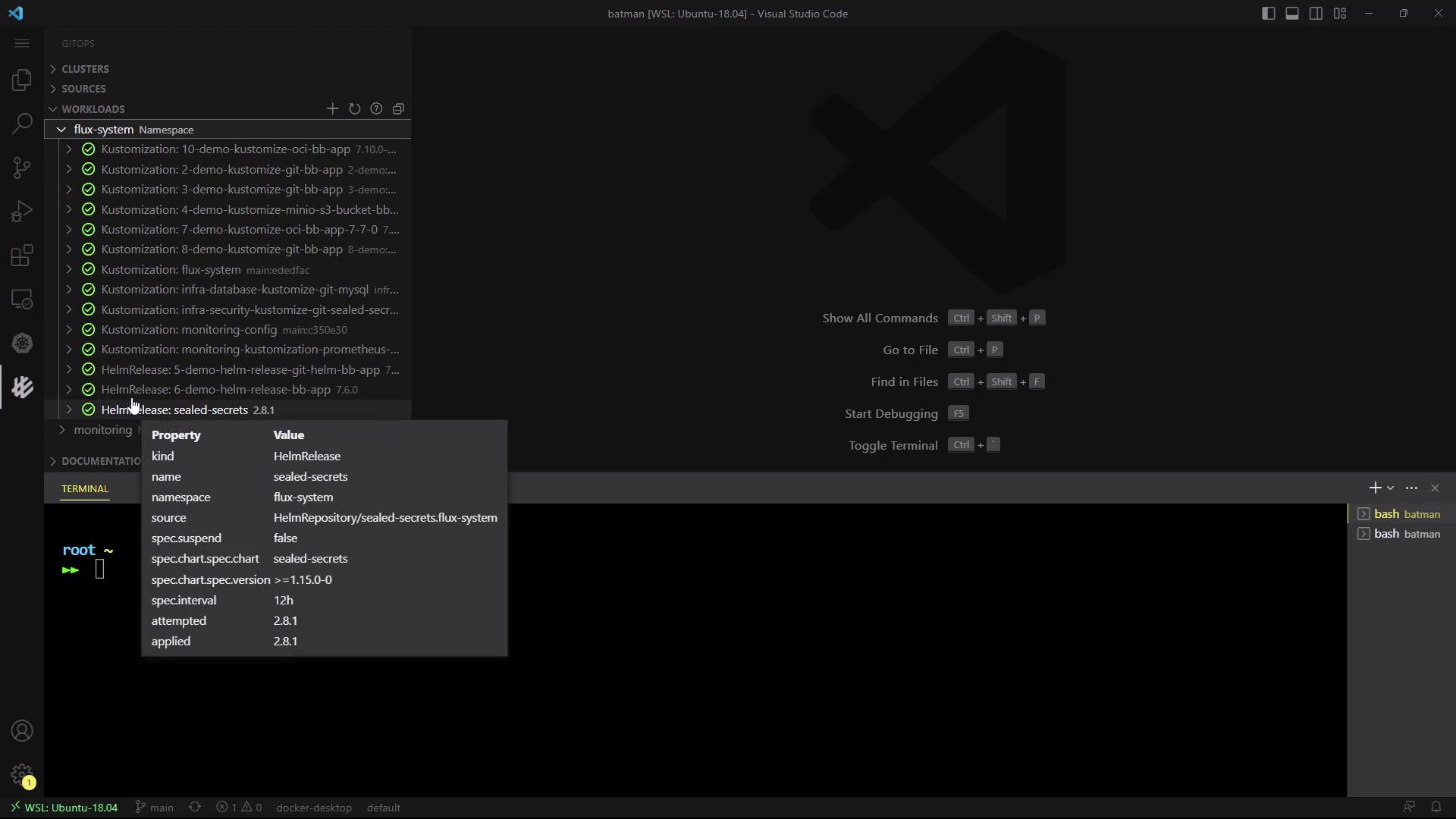Click the main branch status item
Screen dimensions: 1456x819
point(155,808)
